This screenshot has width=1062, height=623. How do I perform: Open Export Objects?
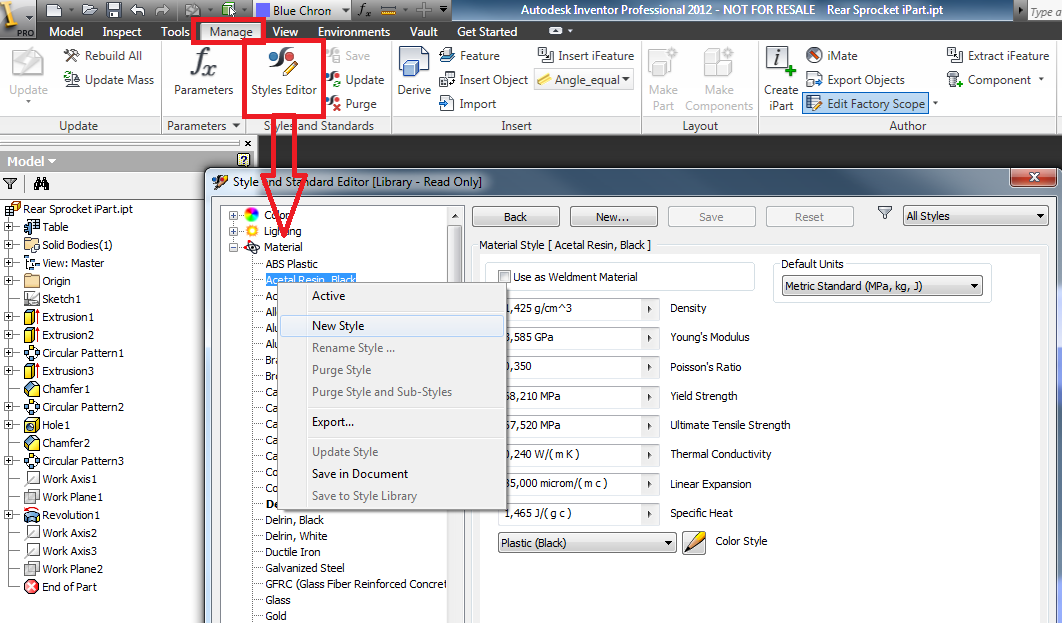pos(816,79)
